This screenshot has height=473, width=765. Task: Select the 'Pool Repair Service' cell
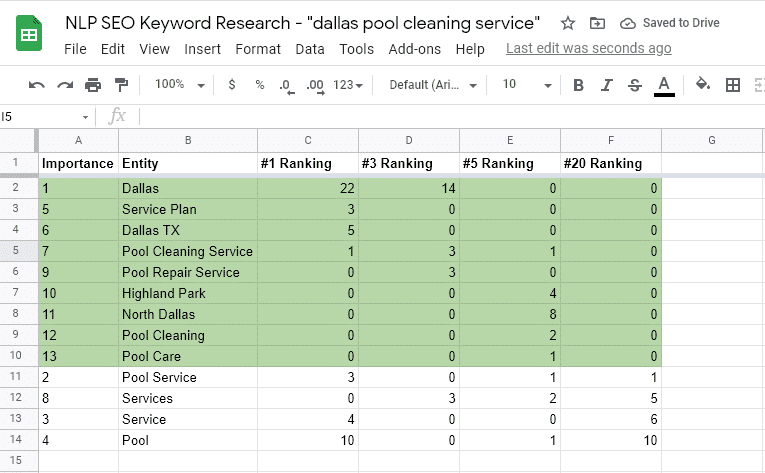point(188,272)
